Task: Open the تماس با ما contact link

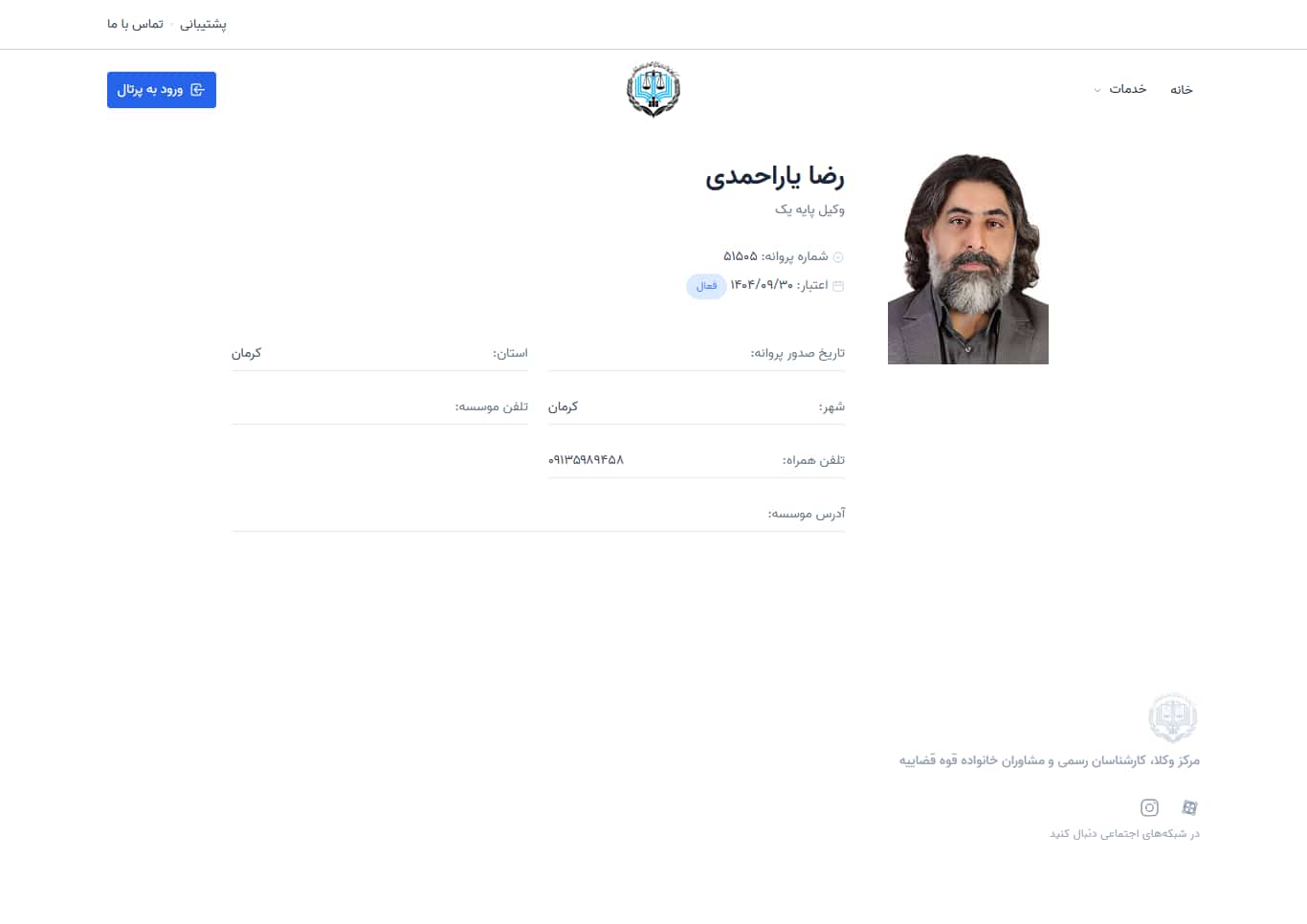Action: pyautogui.click(x=134, y=24)
